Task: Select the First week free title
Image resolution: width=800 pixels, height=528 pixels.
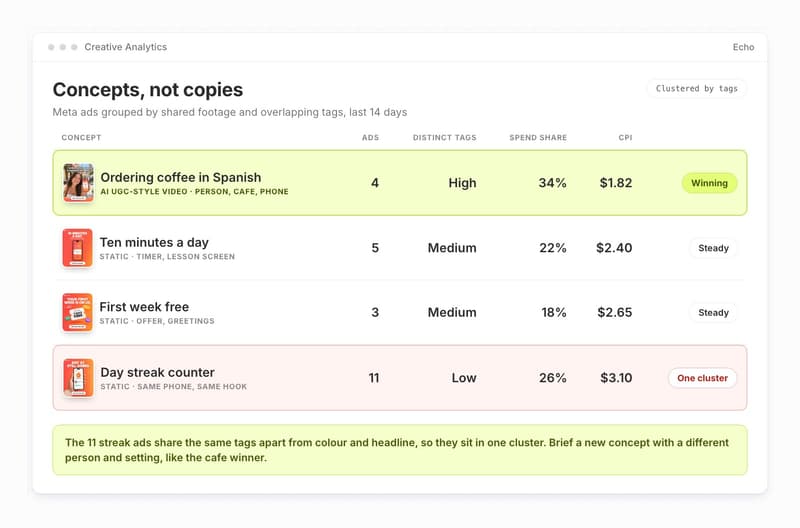Action: pyautogui.click(x=144, y=307)
